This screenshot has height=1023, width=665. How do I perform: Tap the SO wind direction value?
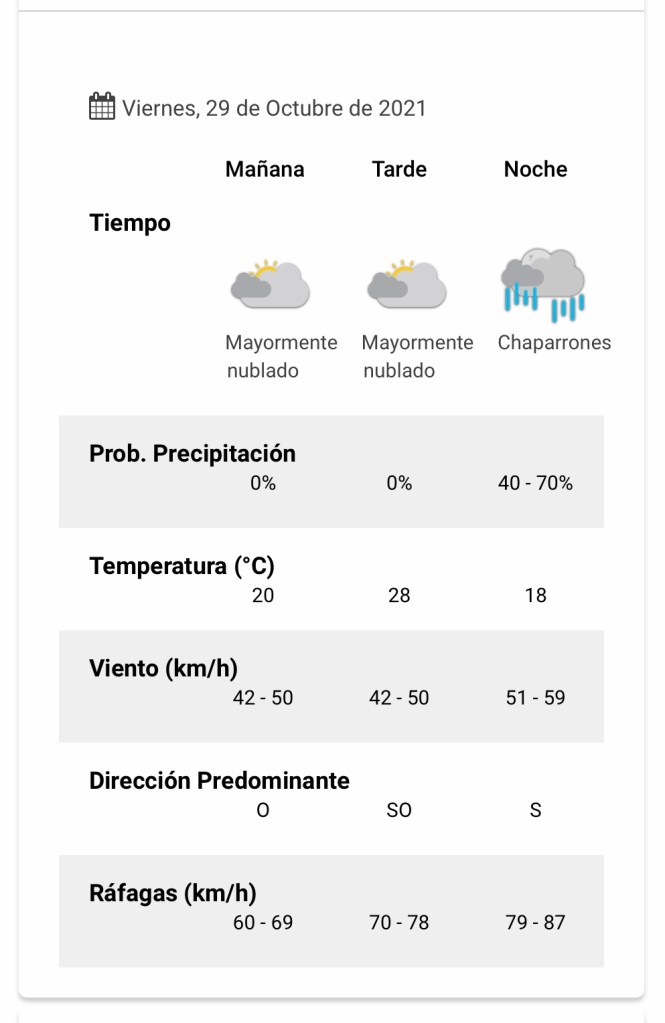tap(399, 810)
